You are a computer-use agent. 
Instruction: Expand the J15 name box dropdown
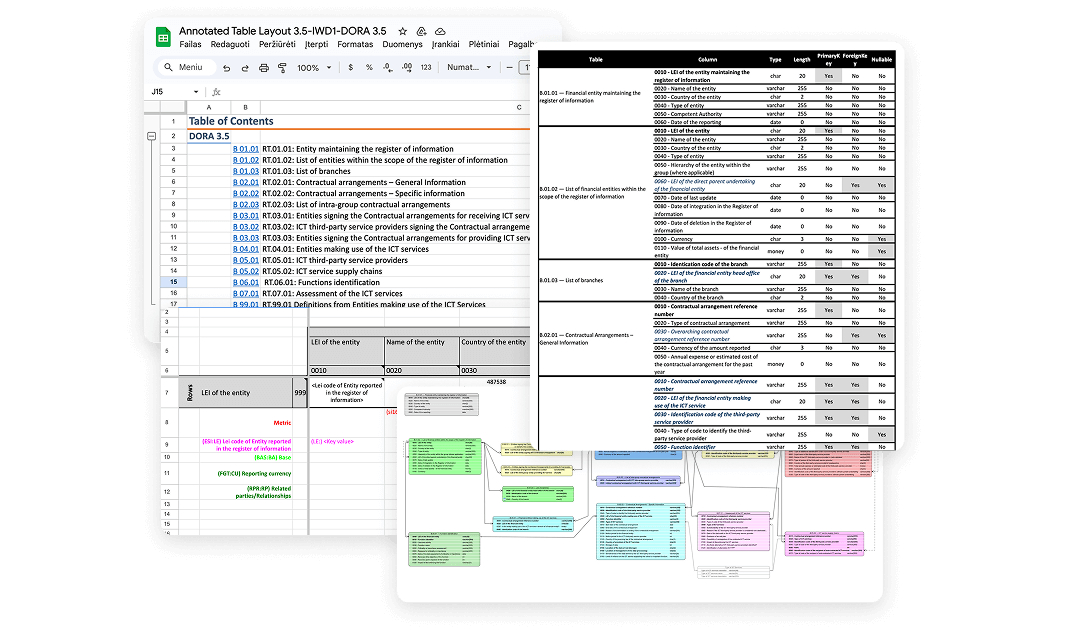tap(195, 92)
